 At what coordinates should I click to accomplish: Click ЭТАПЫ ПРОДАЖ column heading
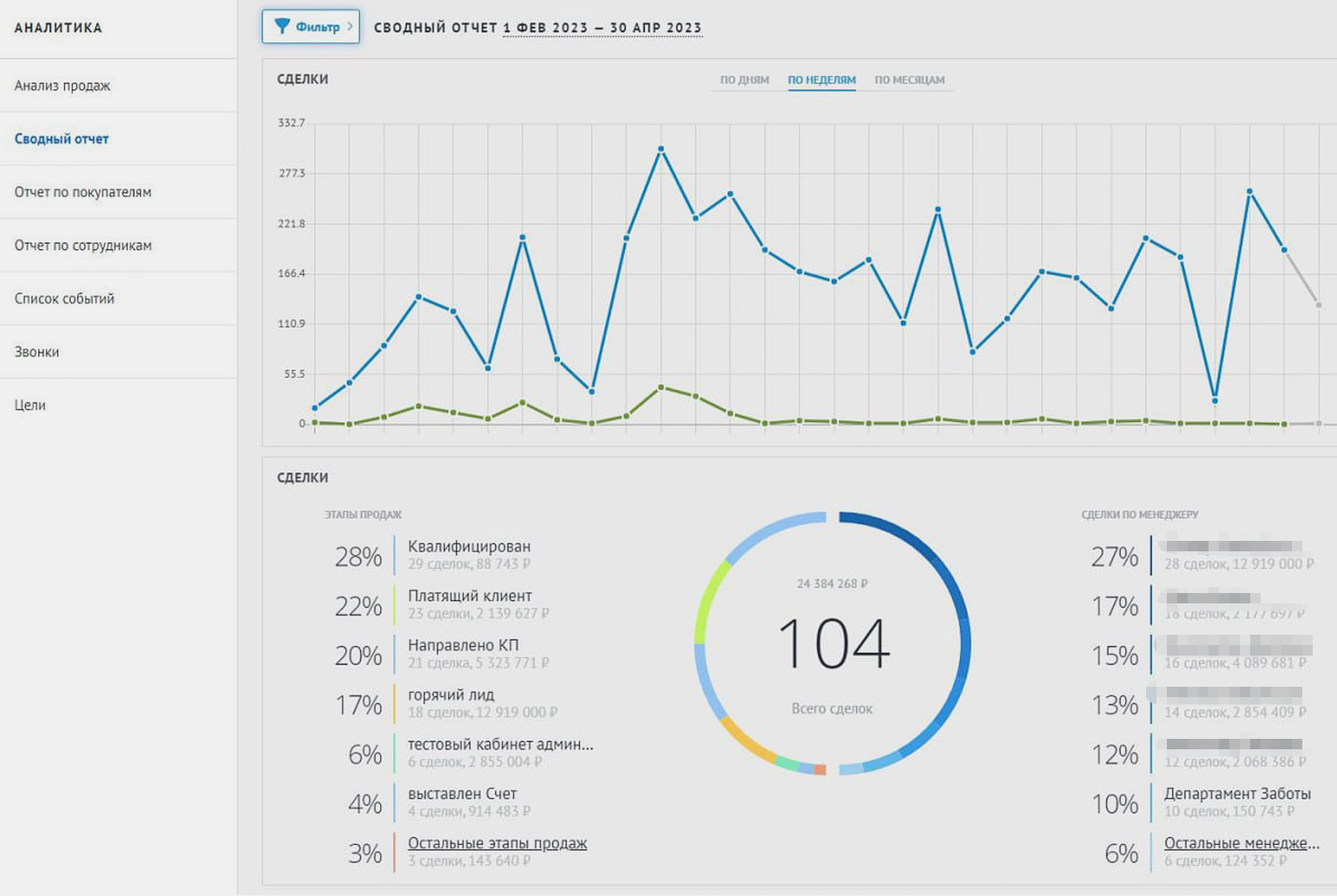[x=363, y=515]
